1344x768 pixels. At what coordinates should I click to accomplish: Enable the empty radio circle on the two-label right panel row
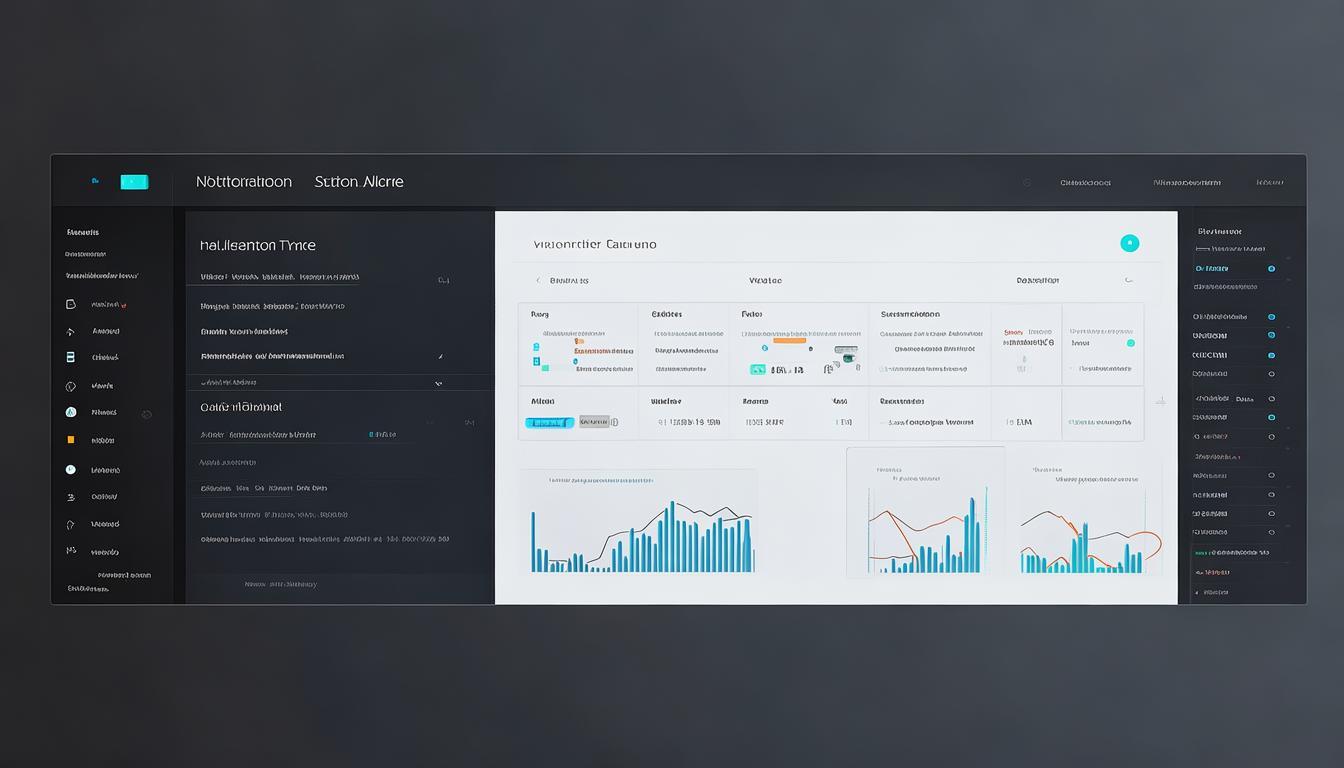coord(1271,399)
